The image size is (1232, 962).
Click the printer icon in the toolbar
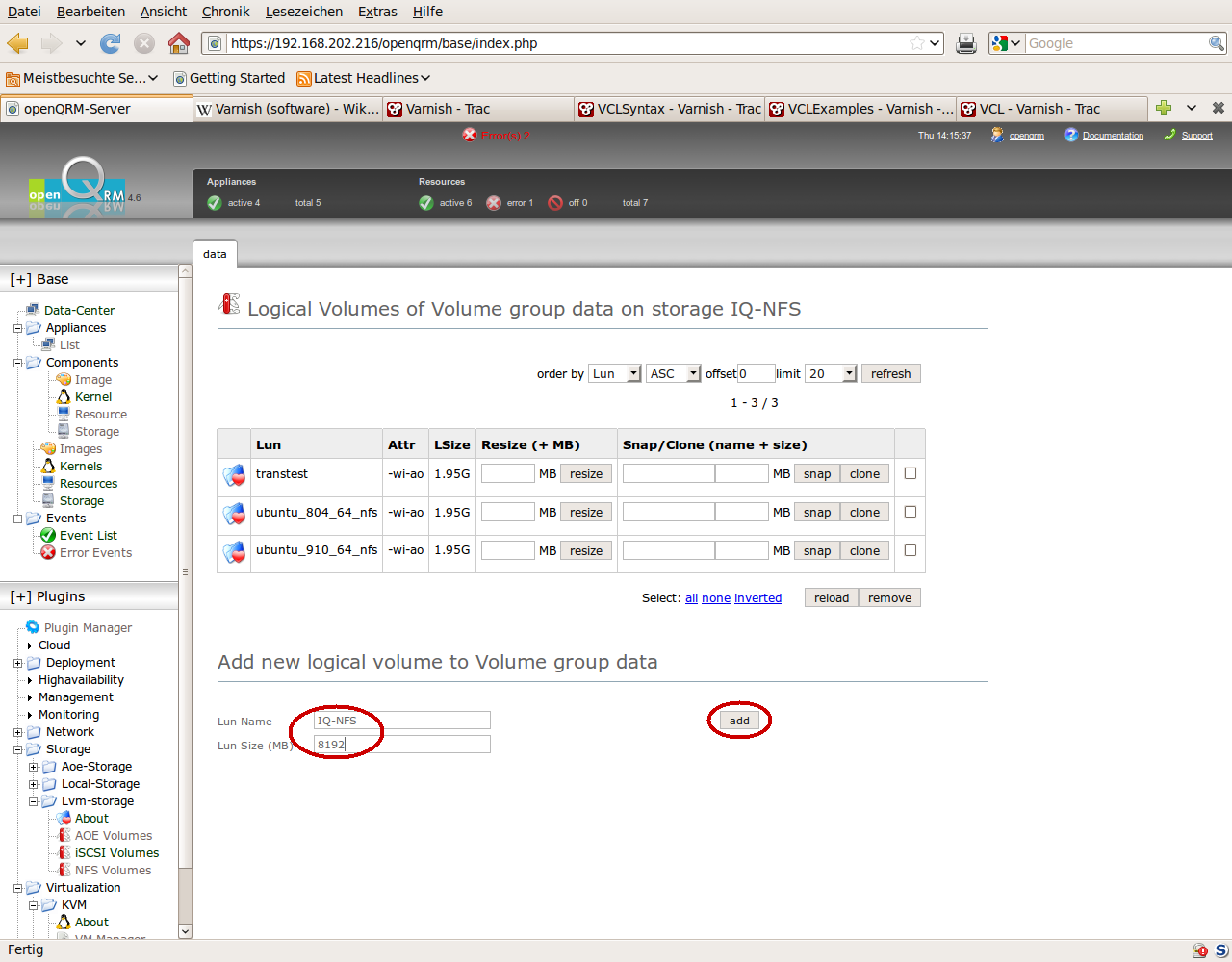click(x=966, y=43)
